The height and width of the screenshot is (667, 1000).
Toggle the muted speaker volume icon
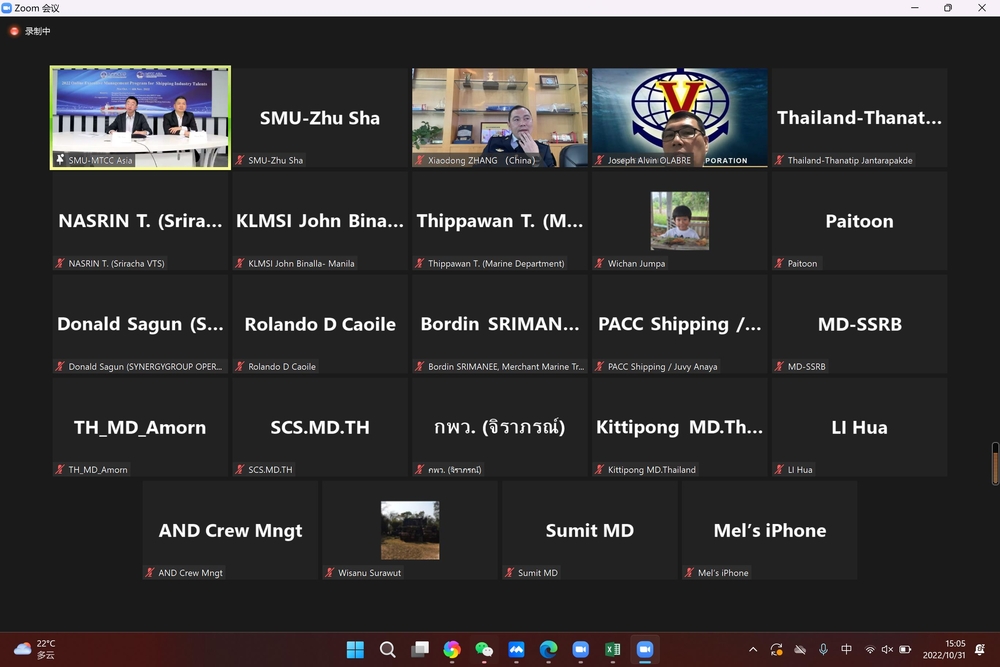click(887, 650)
